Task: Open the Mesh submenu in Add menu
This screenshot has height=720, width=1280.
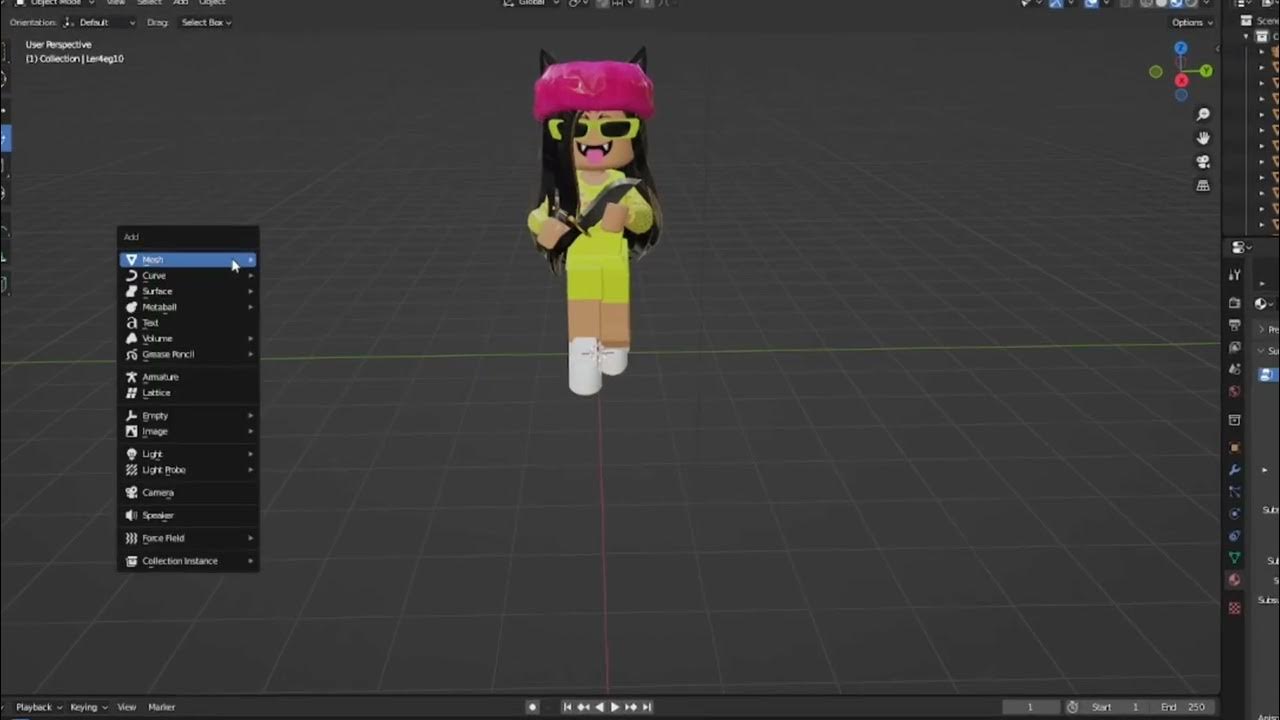Action: [x=188, y=260]
